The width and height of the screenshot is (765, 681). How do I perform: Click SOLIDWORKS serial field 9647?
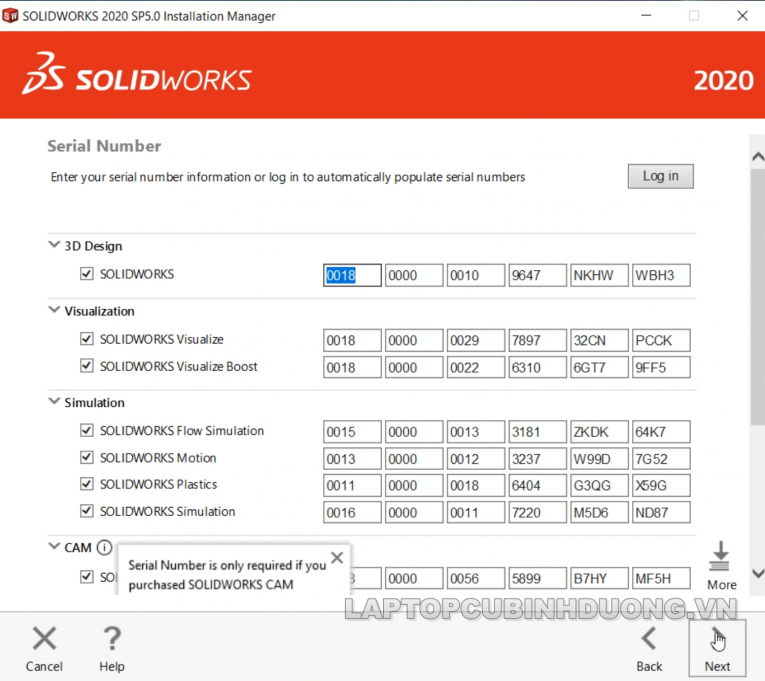[538, 275]
